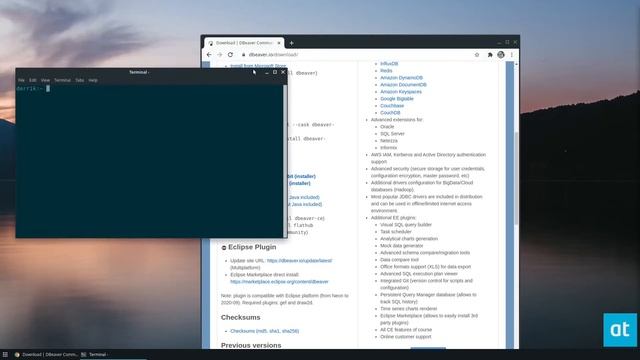Image resolution: width=640 pixels, height=360 pixels.
Task: Open the Tabs menu in Terminal
Action: click(x=80, y=80)
